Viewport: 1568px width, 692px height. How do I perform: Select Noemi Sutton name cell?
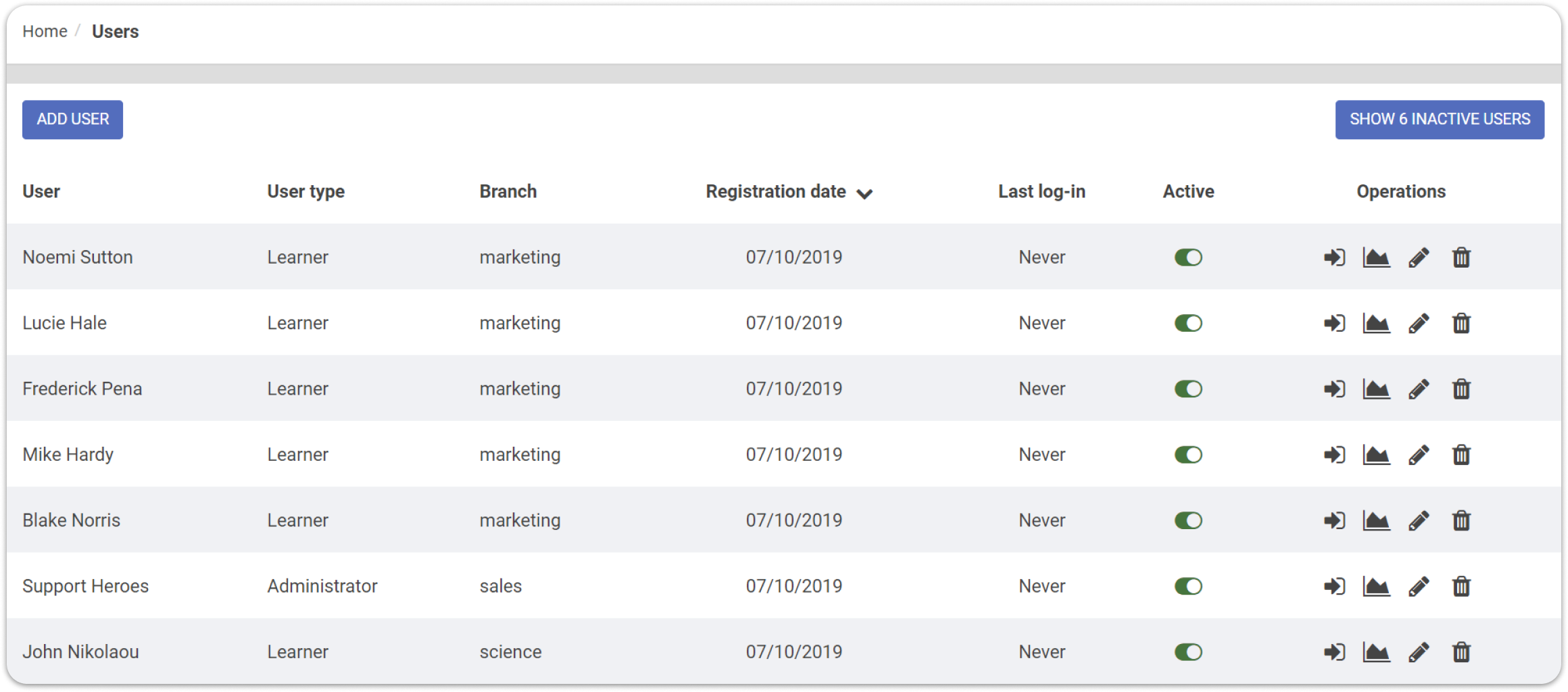78,257
